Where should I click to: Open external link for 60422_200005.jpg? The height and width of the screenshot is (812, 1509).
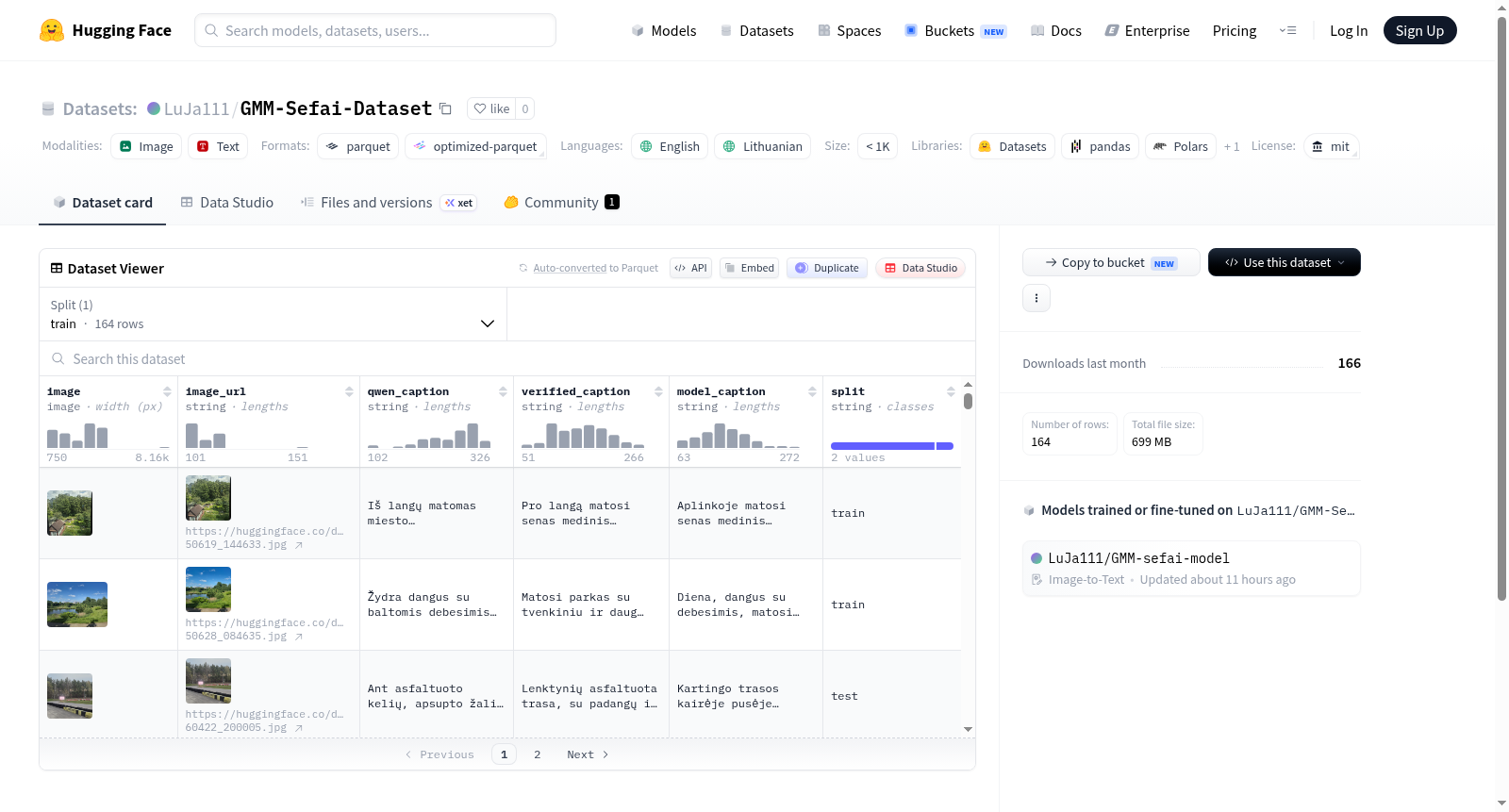point(299,728)
